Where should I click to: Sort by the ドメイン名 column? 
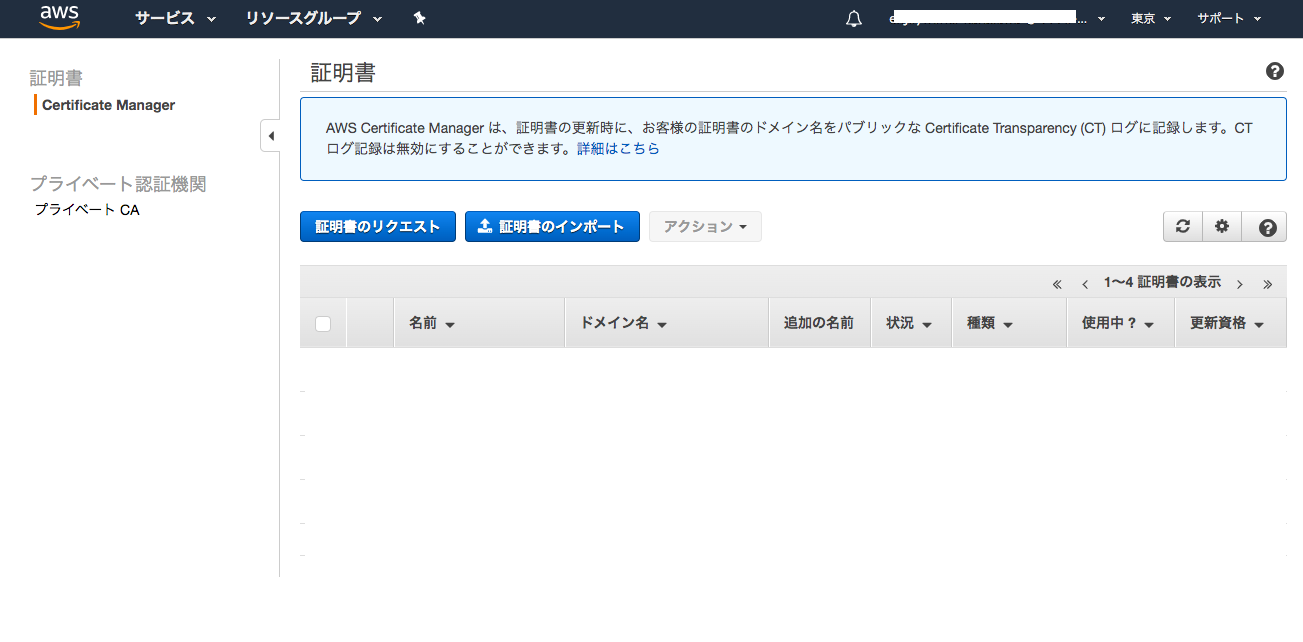pos(623,323)
